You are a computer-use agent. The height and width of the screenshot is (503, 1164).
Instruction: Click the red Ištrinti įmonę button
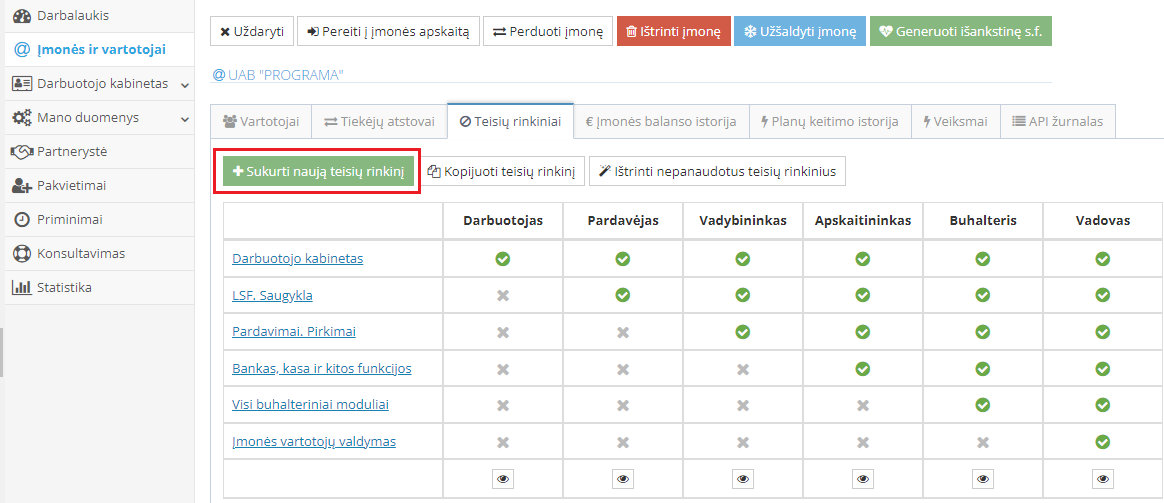coord(673,31)
